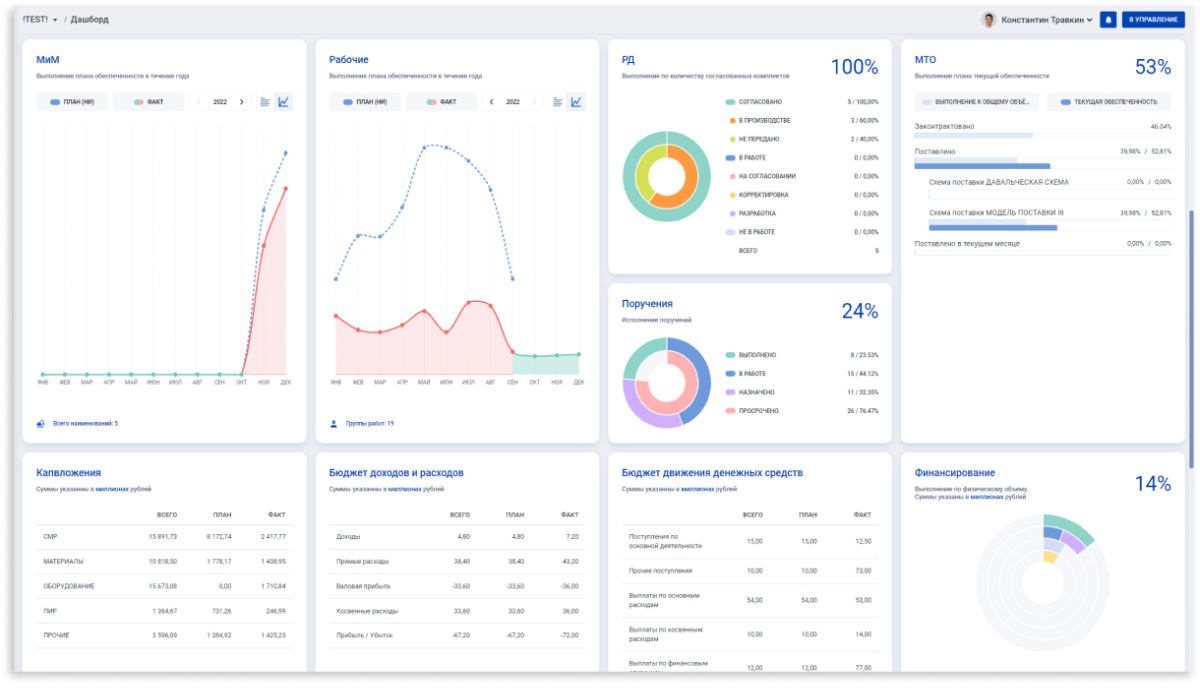Go to previous year in Рабочие card
The image size is (1200, 688).
point(491,102)
